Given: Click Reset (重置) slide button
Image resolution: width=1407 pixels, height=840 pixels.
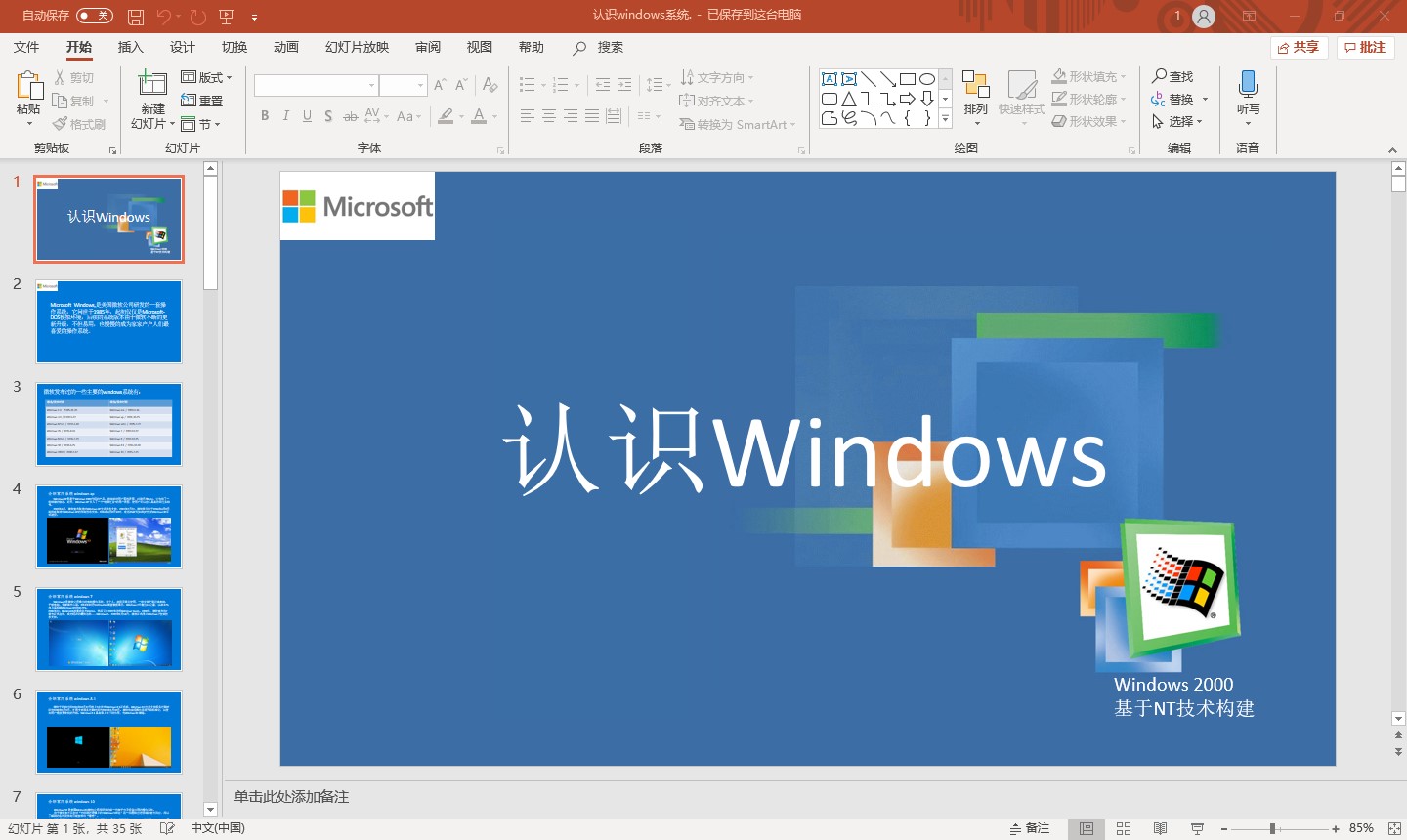Looking at the screenshot, I should 202,101.
